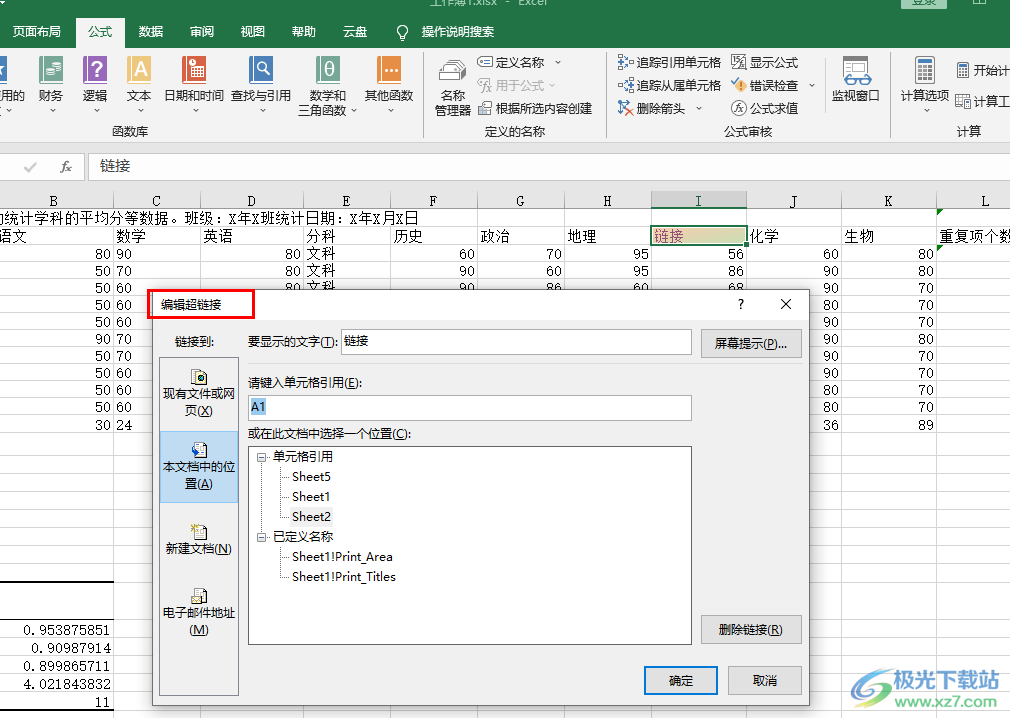Click the 要显示的文字 text field
Screen dimensions: 1010x718
(517, 341)
